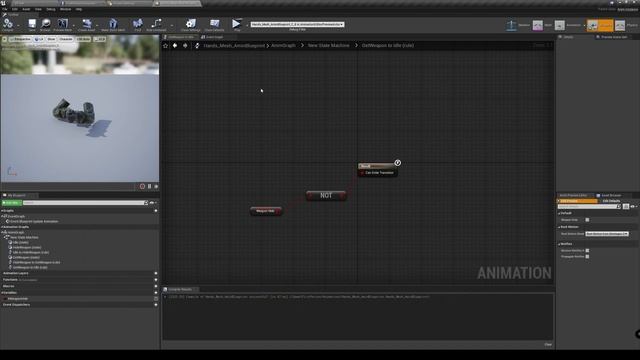The height and width of the screenshot is (360, 640).
Task: Switch to Compiler Results tab
Action: (180, 289)
